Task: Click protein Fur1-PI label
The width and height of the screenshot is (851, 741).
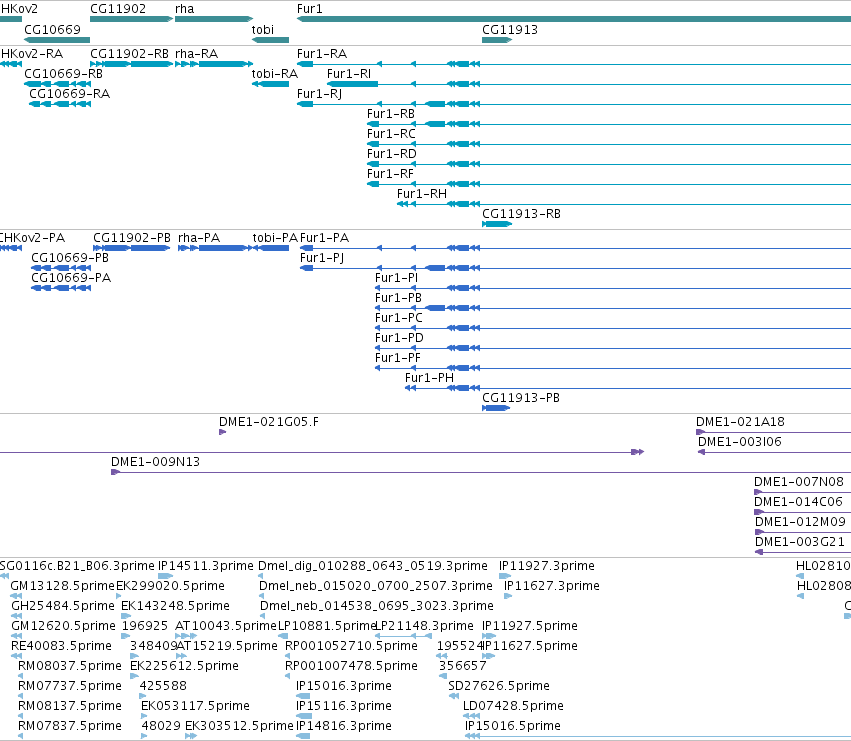Action: (x=397, y=278)
